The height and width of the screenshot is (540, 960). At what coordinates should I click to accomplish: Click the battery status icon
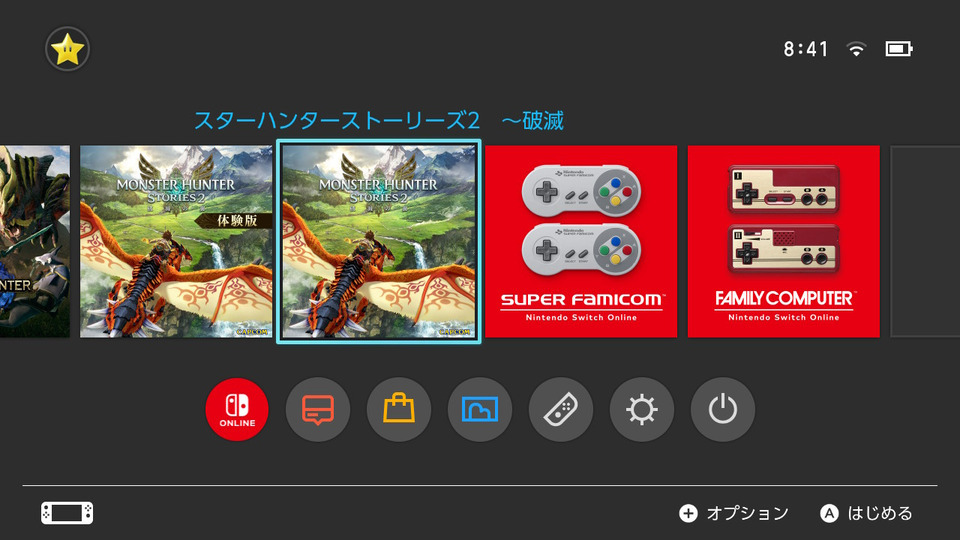pos(899,49)
